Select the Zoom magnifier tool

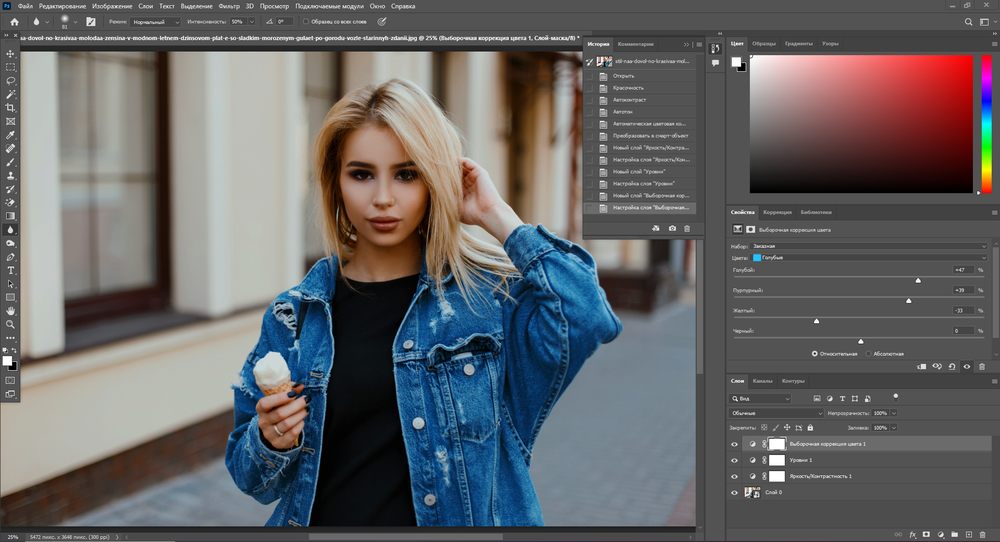[x=11, y=324]
